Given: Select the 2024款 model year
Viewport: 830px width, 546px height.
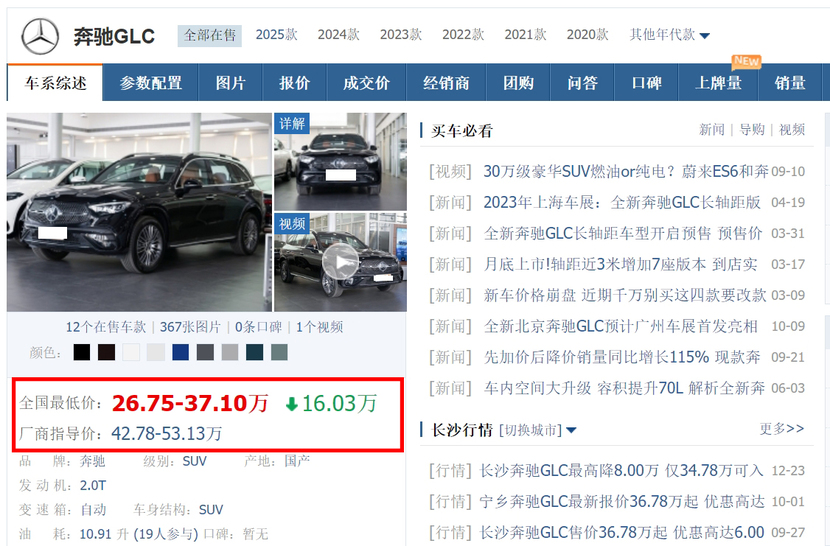Looking at the screenshot, I should (338, 35).
